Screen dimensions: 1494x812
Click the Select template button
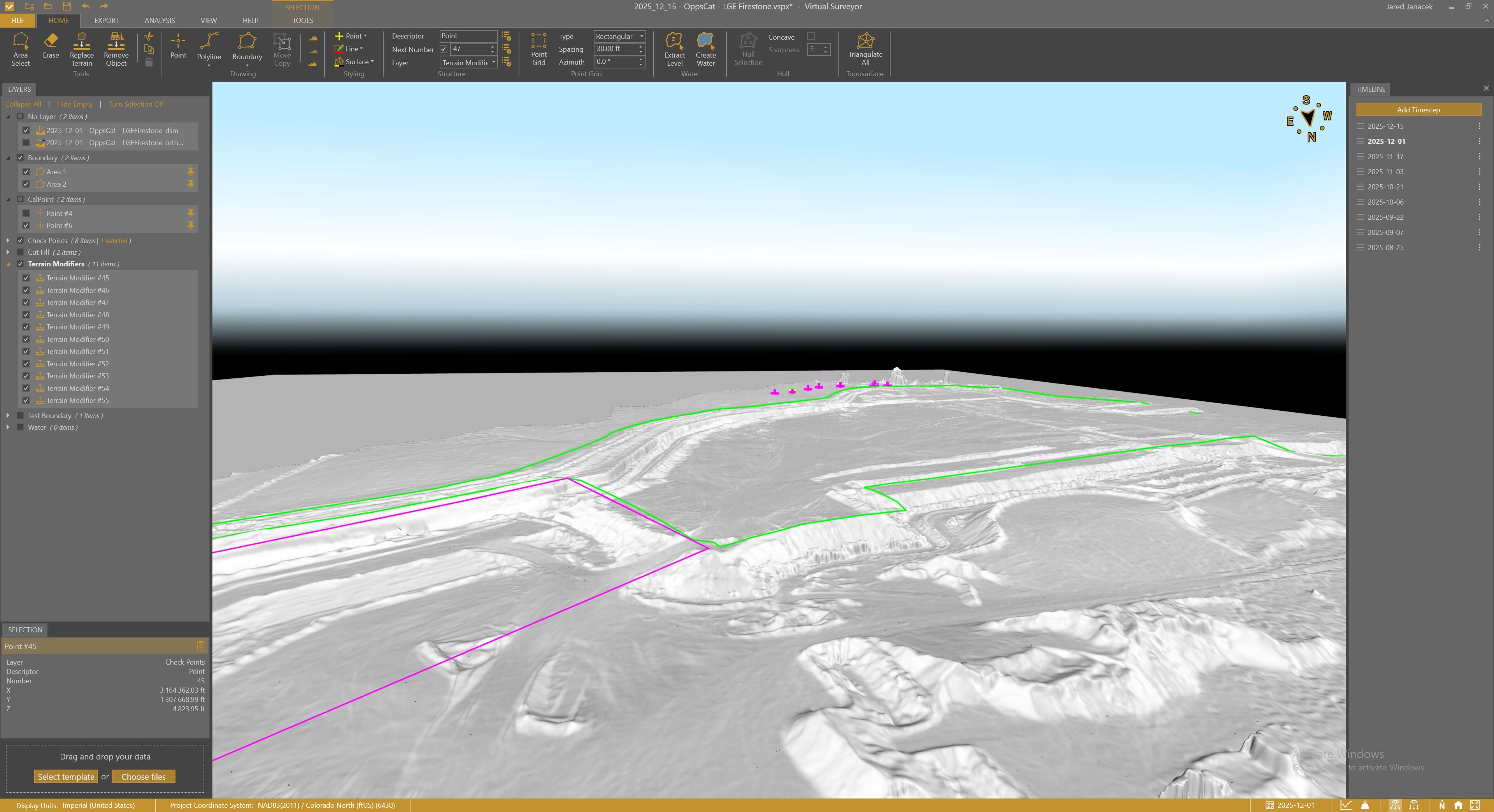tap(66, 777)
